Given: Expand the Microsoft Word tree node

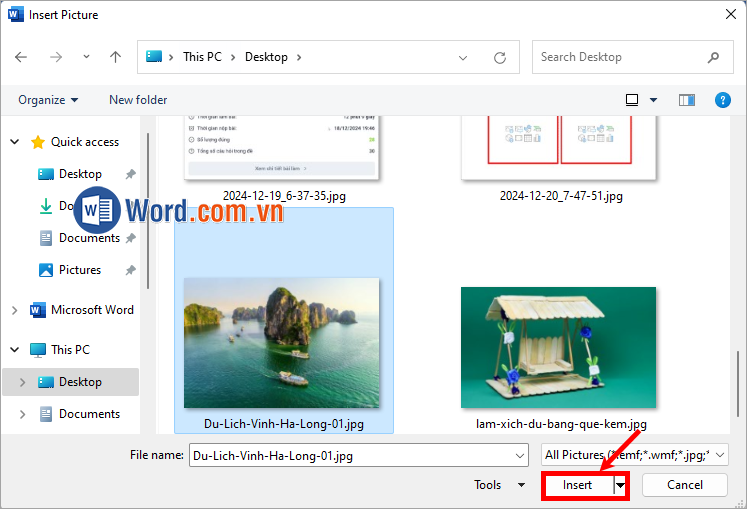Looking at the screenshot, I should point(14,310).
